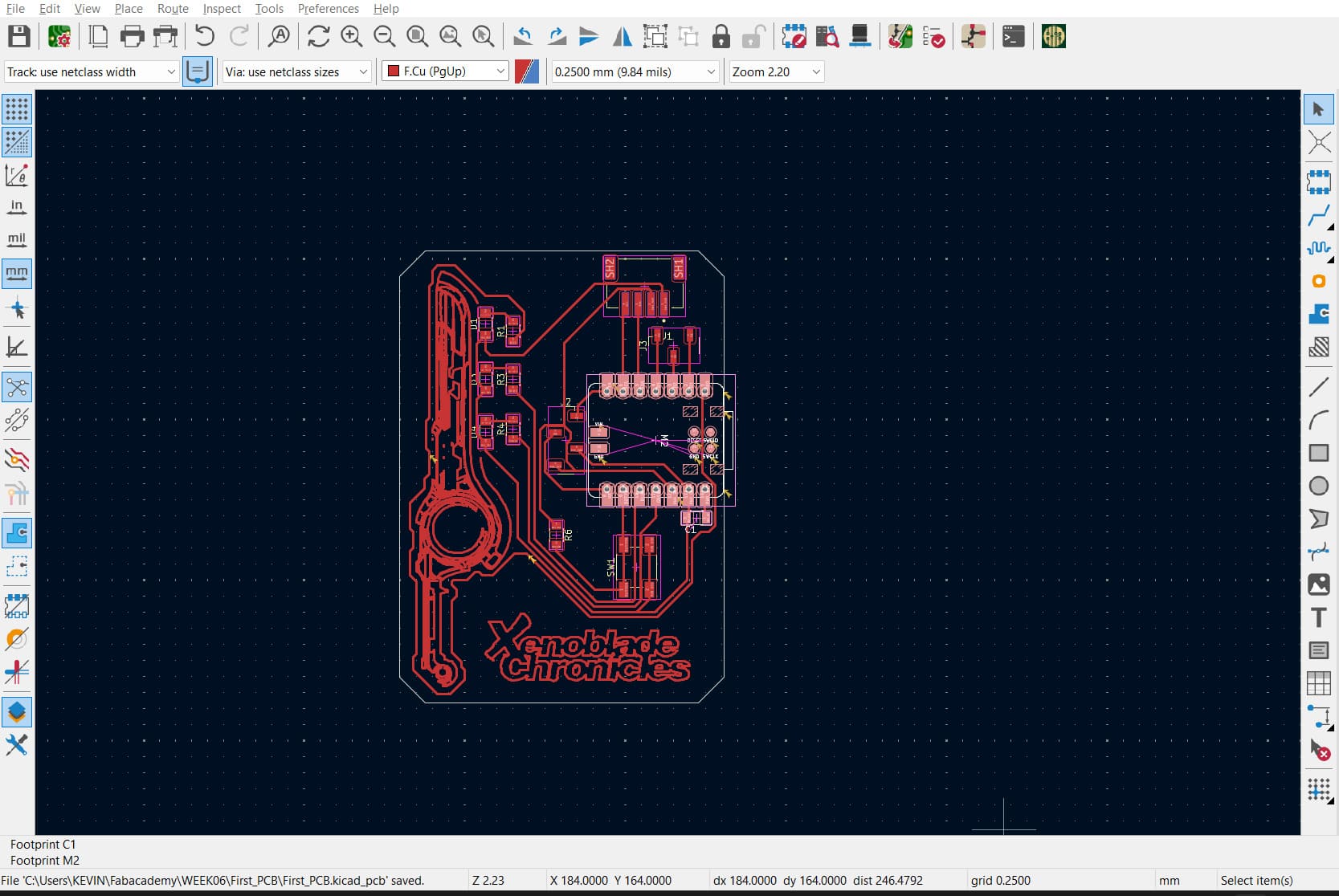Screen dimensions: 1339x896
Task: Toggle the grid display
Action: click(16, 110)
